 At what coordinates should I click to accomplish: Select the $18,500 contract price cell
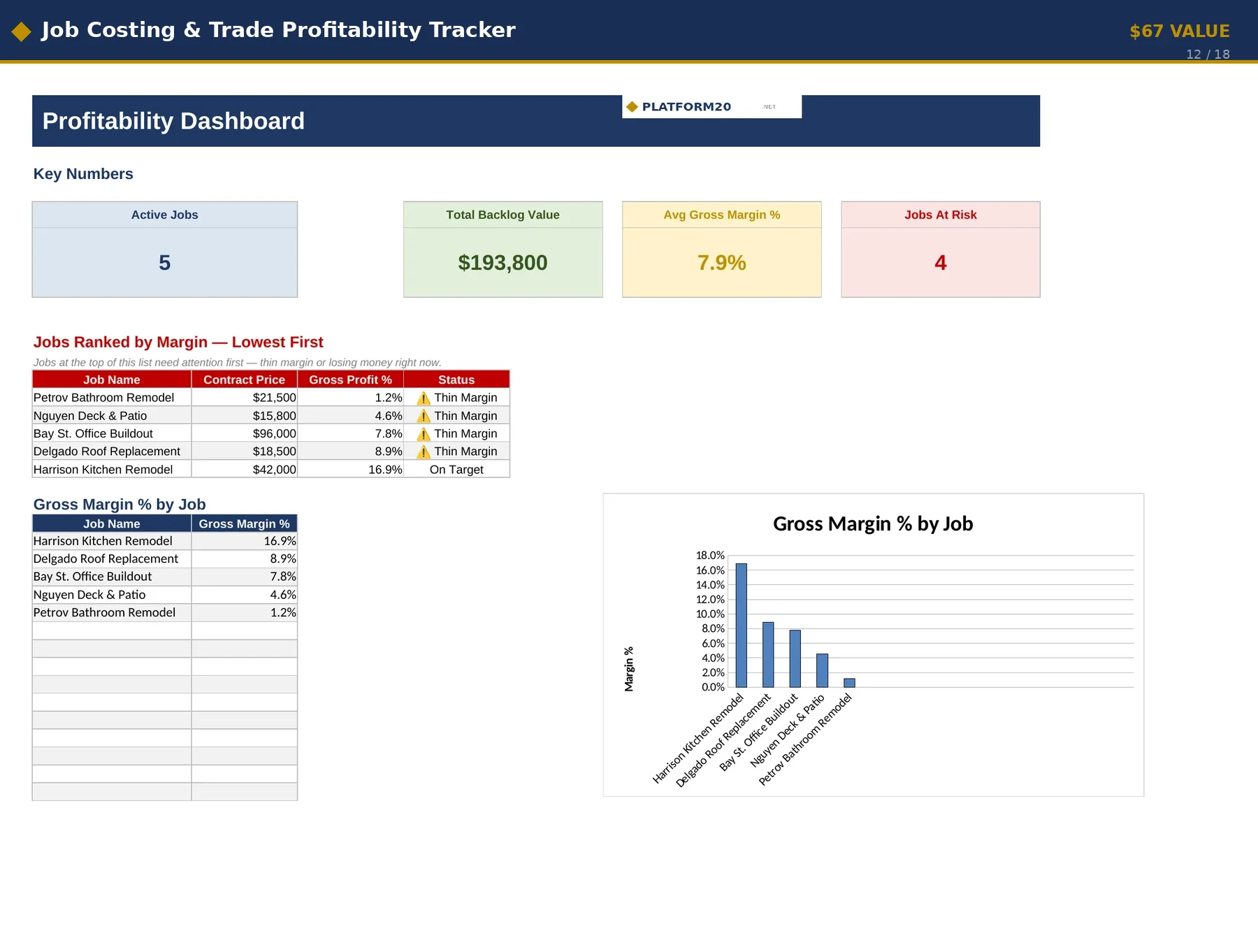tap(244, 452)
